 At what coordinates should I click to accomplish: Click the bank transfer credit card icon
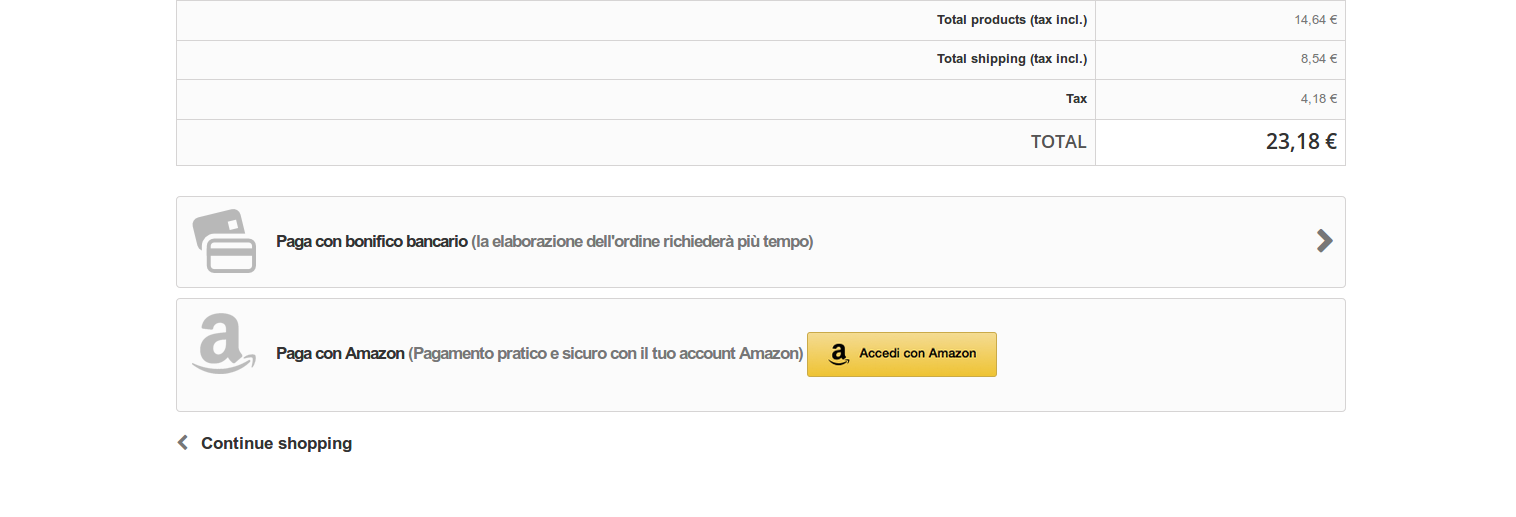pyautogui.click(x=224, y=241)
